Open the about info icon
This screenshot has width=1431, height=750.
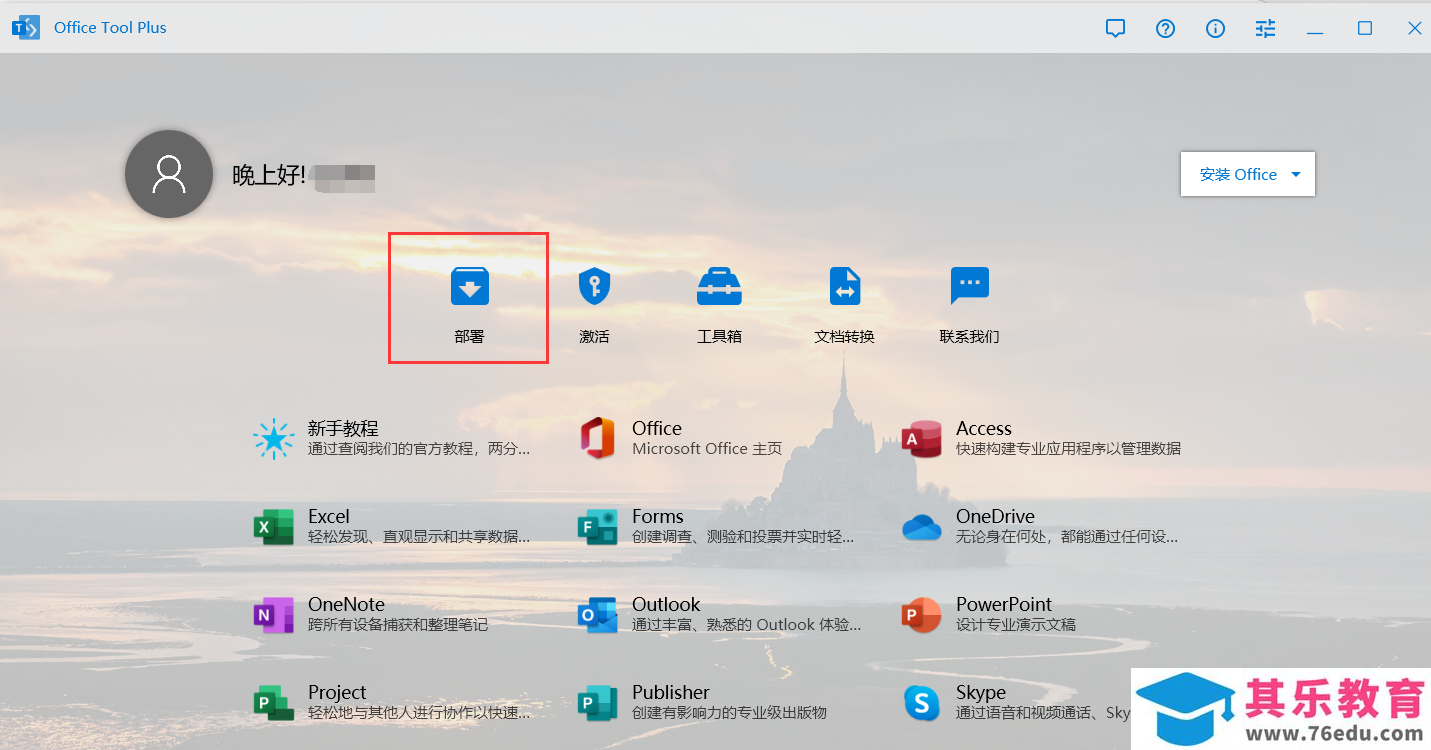(1215, 28)
